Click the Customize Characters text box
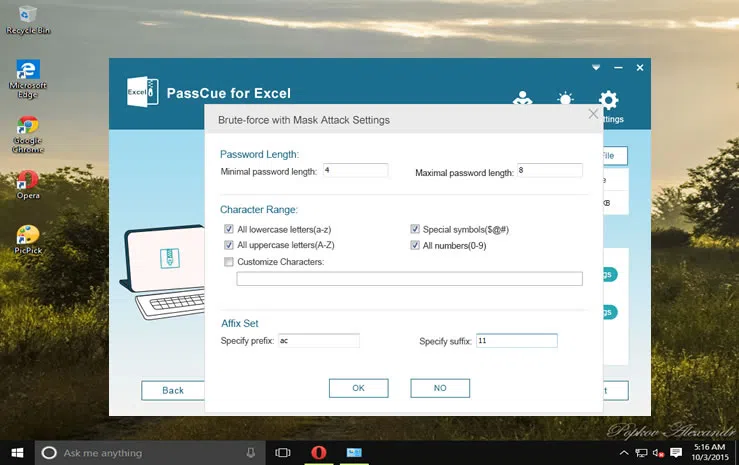739x465 pixels. point(409,278)
